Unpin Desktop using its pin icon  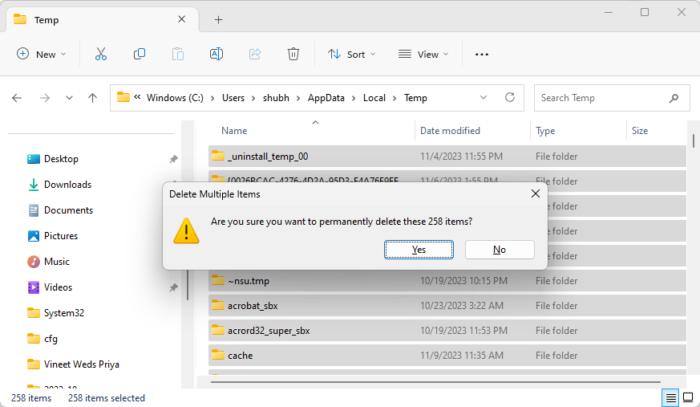[174, 159]
